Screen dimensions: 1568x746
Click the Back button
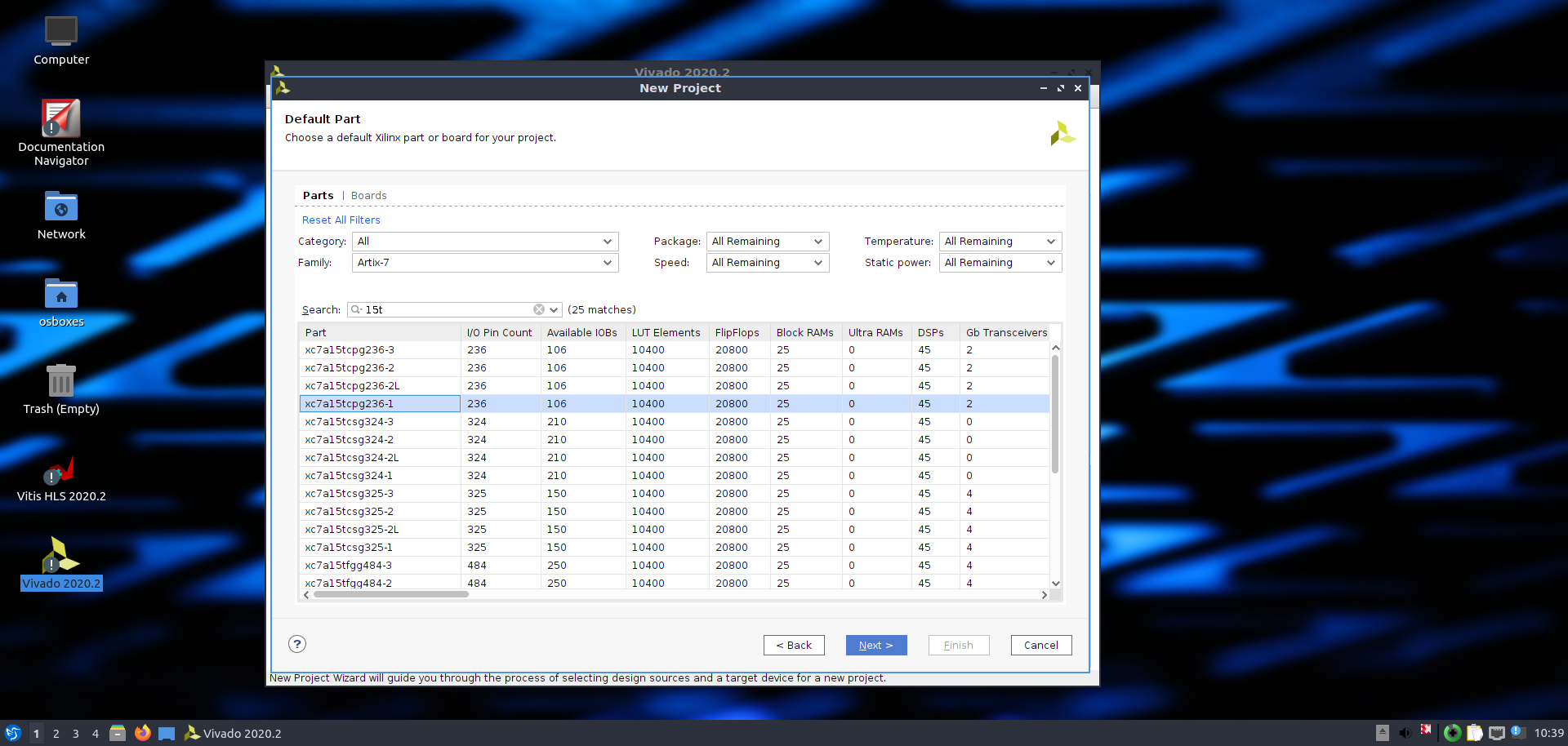coord(794,645)
